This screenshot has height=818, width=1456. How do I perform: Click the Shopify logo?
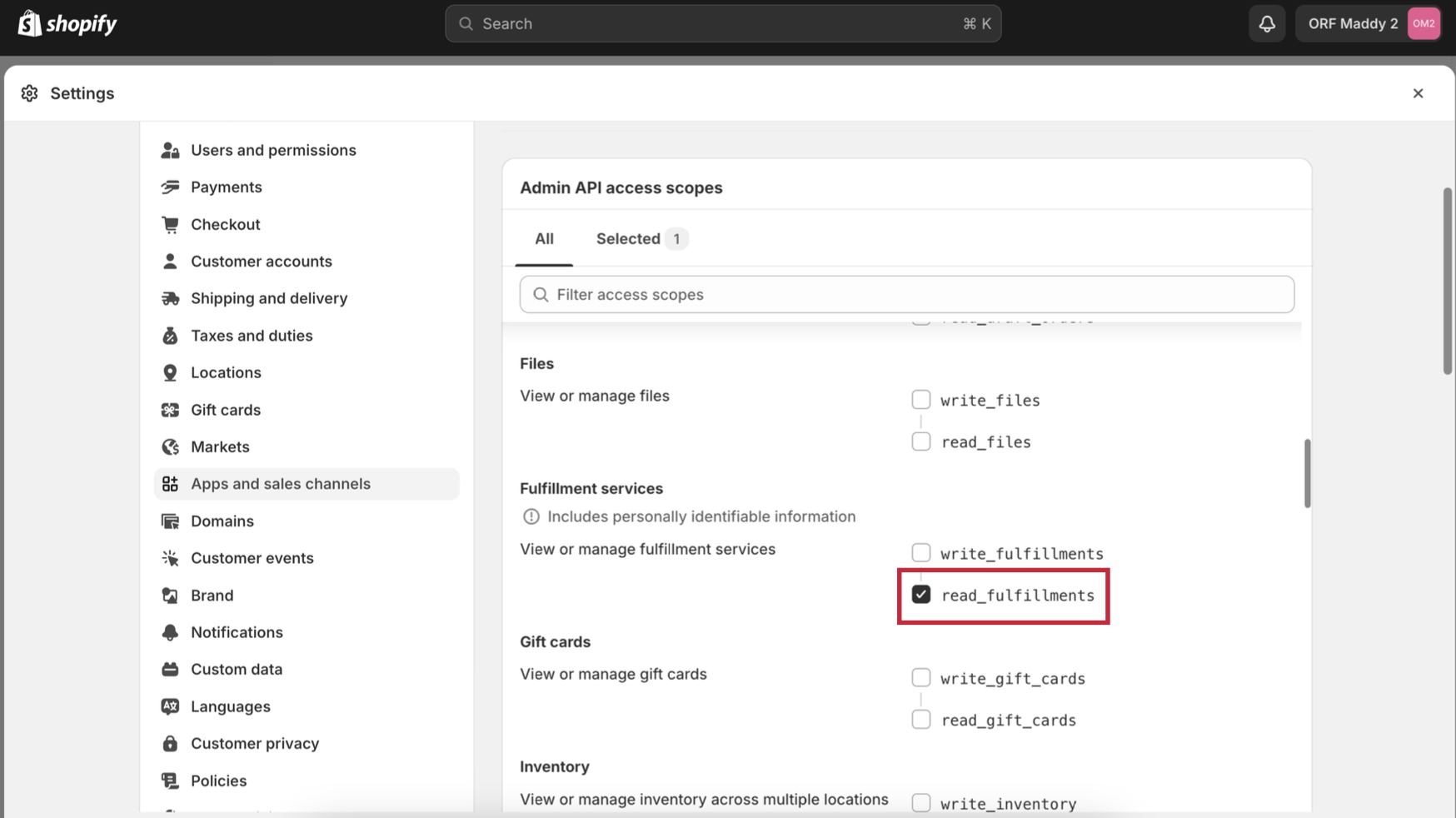pyautogui.click(x=67, y=23)
